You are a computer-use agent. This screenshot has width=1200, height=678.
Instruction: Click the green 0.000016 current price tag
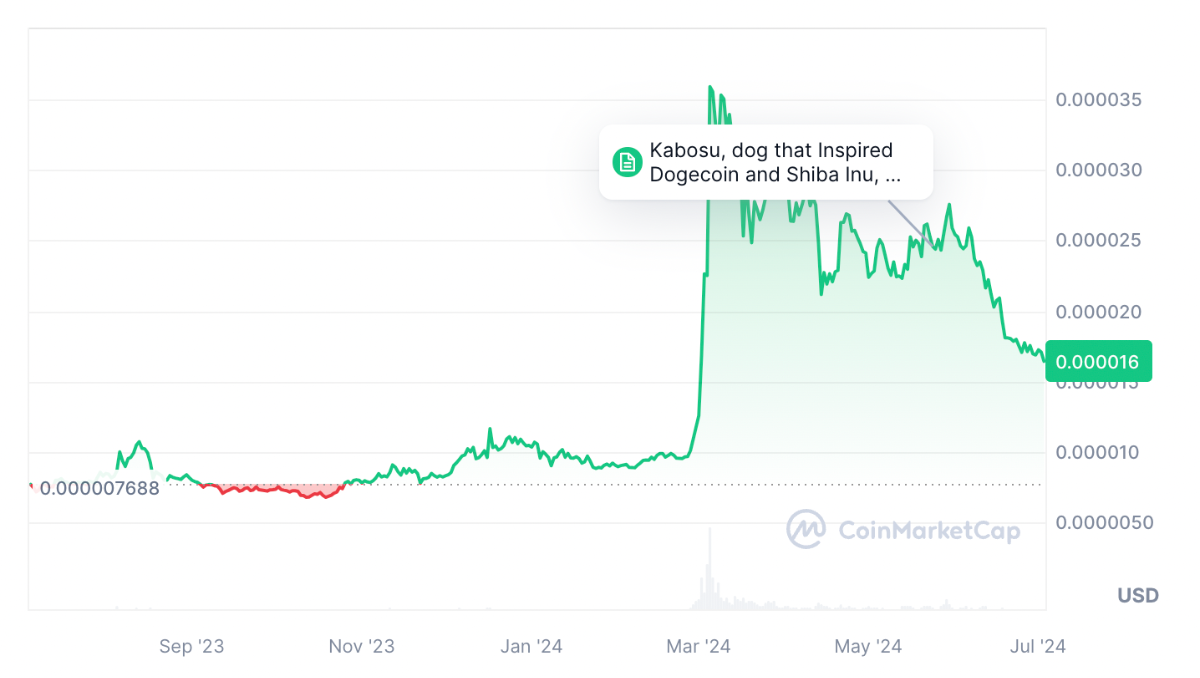(x=1098, y=361)
